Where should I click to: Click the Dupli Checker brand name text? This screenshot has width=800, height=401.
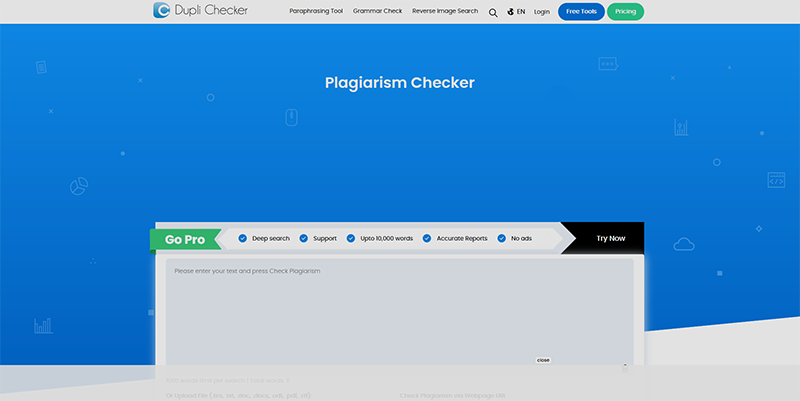(213, 11)
